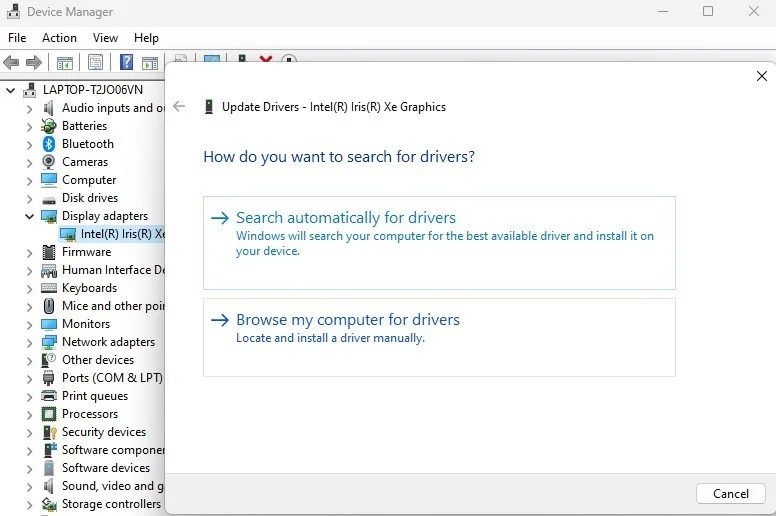The image size is (776, 516).
Task: Click the Software components icon
Action: (50, 450)
